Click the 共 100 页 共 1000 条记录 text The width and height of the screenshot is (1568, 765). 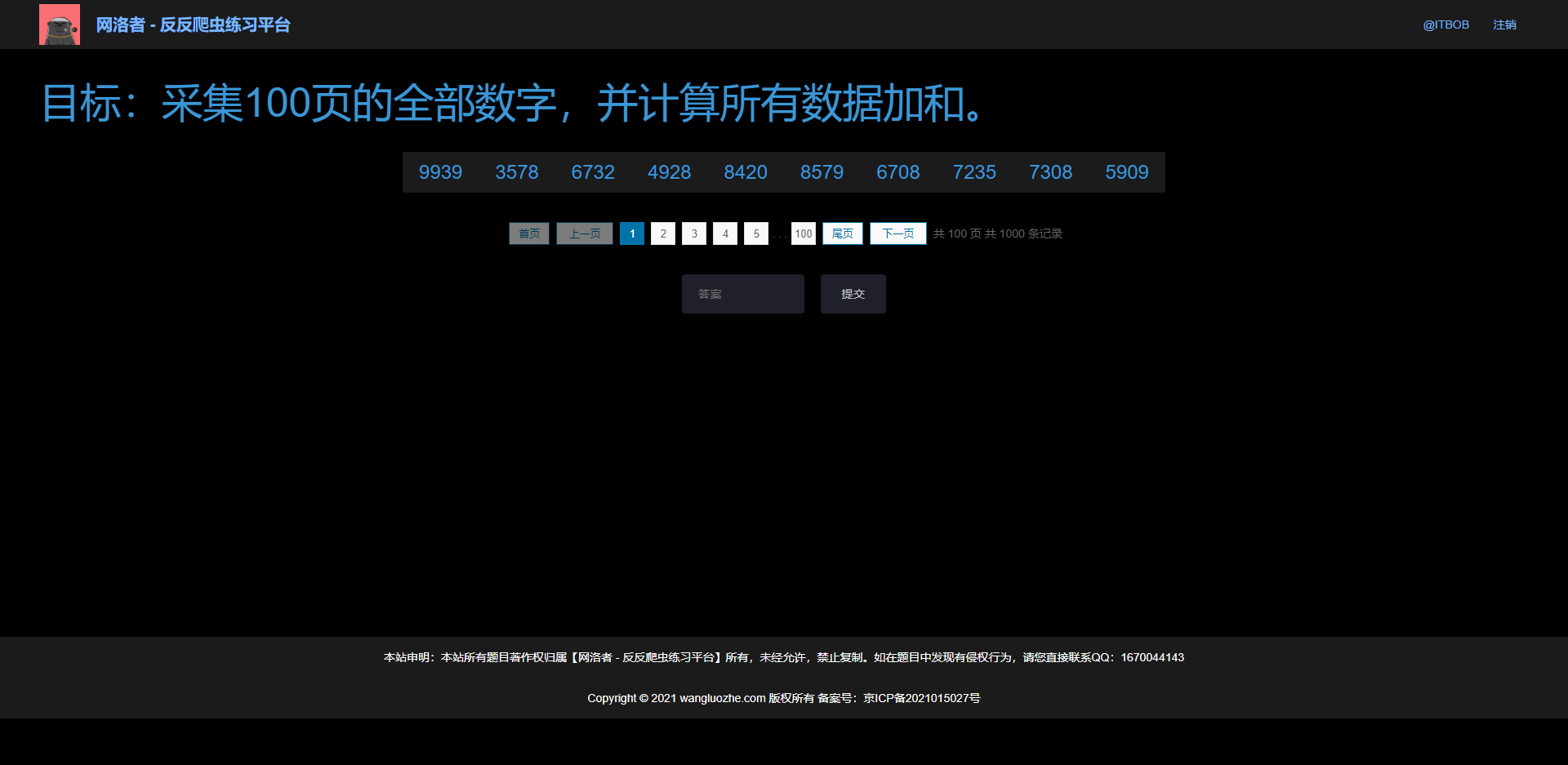tap(998, 234)
